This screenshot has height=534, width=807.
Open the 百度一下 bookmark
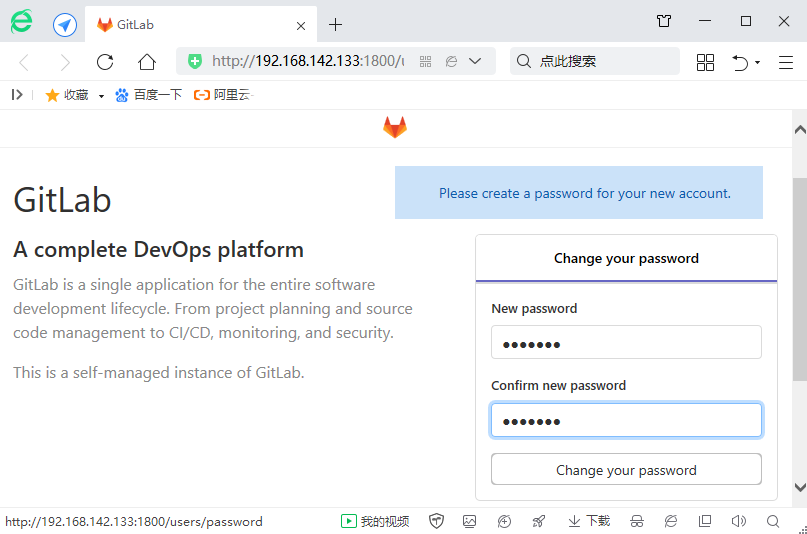pyautogui.click(x=149, y=95)
